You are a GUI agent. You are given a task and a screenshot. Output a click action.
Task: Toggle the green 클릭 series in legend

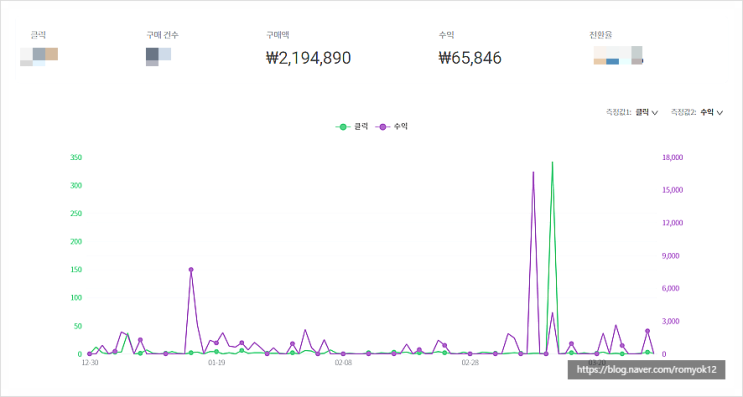pyautogui.click(x=352, y=126)
